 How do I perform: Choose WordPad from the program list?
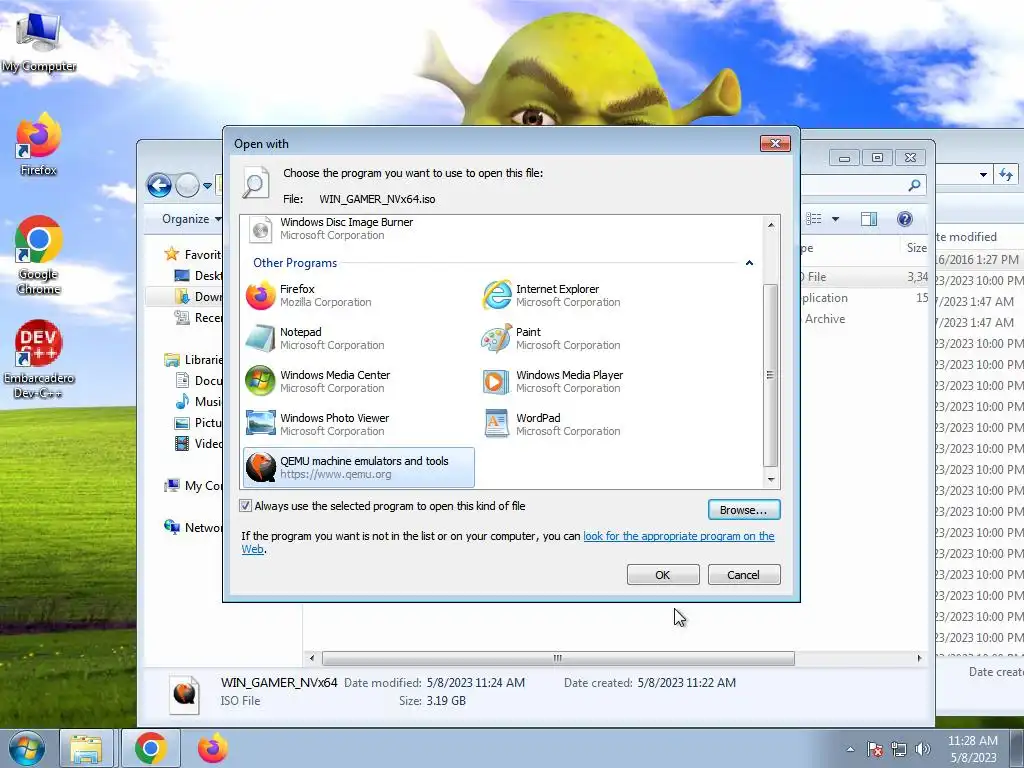594,424
